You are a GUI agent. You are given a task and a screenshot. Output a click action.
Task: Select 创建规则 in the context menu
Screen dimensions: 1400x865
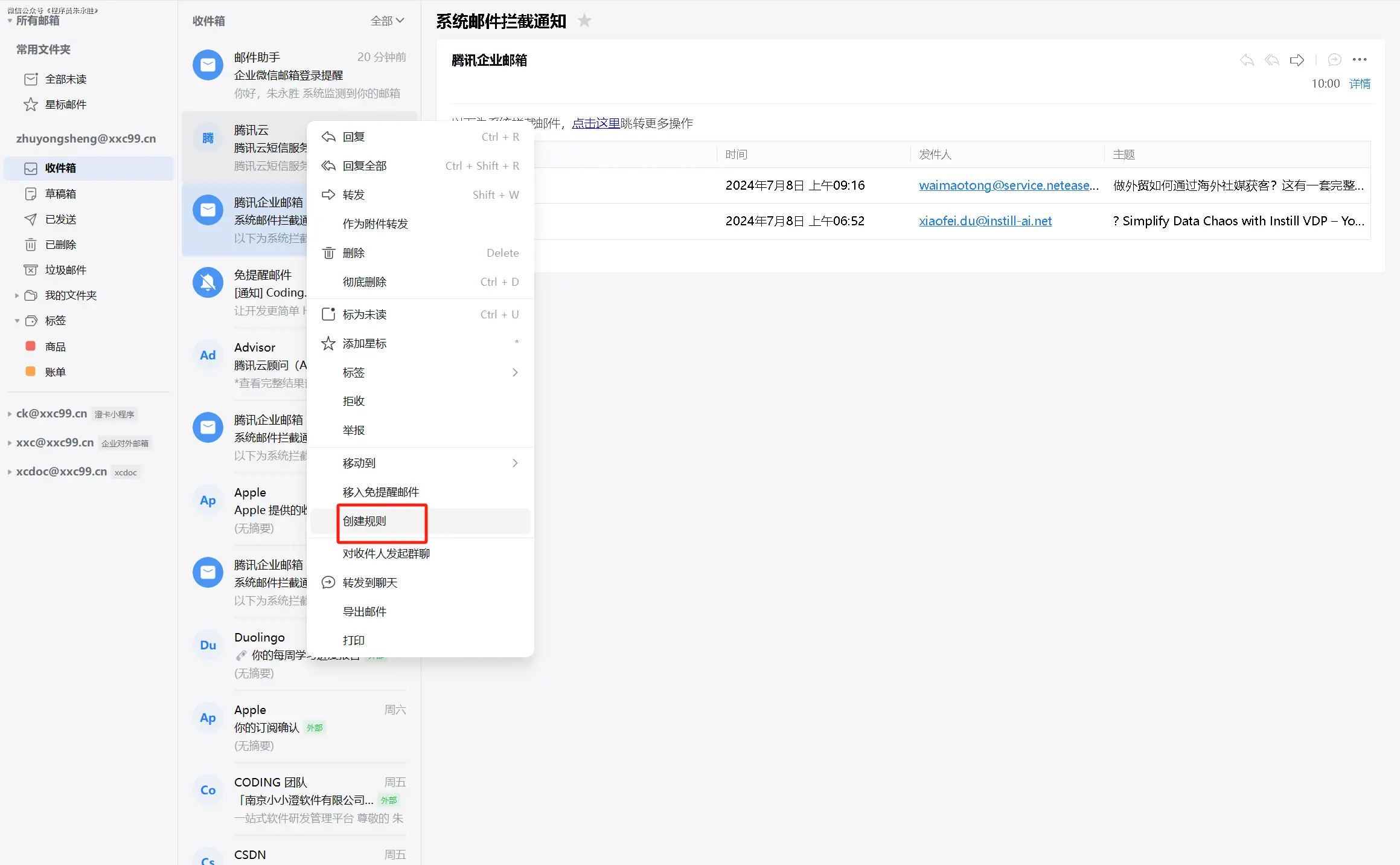point(365,521)
